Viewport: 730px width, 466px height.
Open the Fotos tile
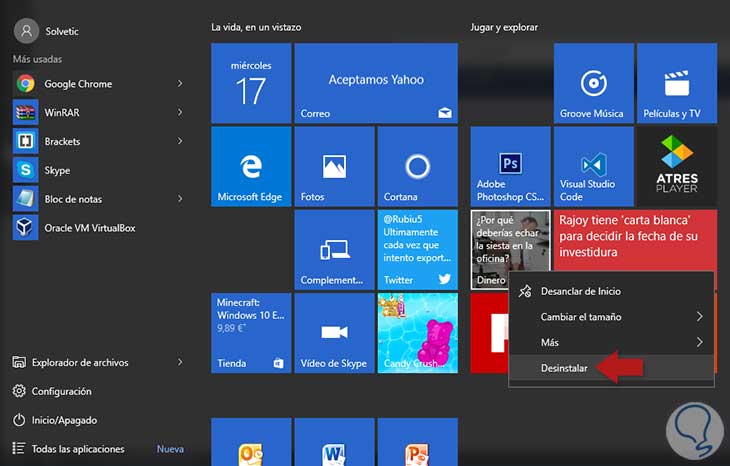334,167
